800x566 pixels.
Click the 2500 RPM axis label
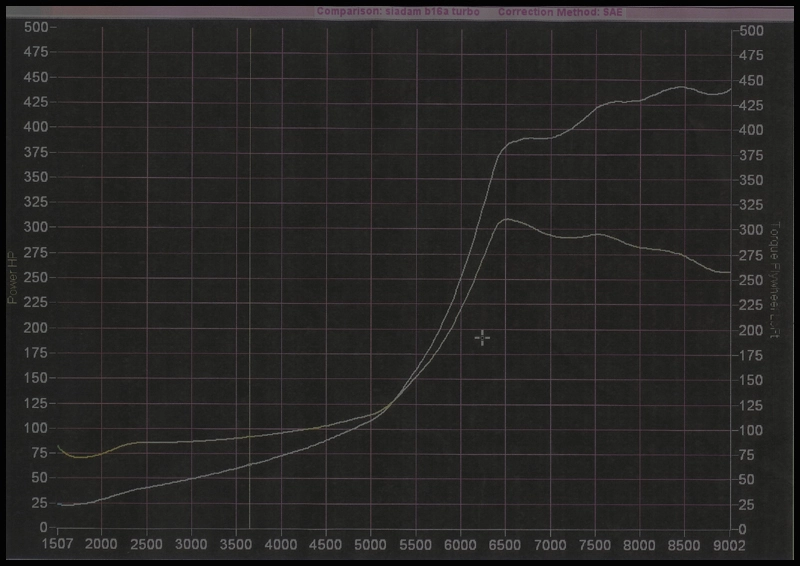point(146,545)
